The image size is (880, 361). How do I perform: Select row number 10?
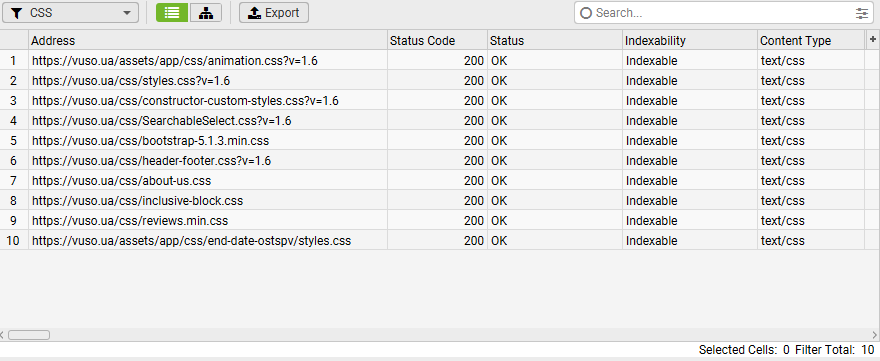[13, 241]
